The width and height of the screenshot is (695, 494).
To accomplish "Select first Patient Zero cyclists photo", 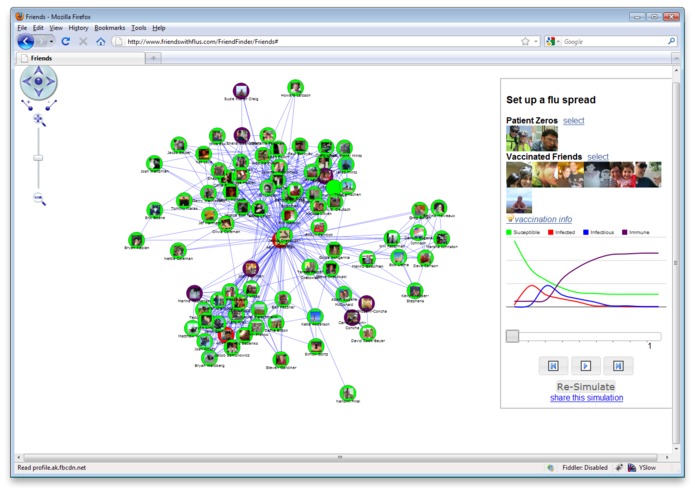I will (x=519, y=139).
